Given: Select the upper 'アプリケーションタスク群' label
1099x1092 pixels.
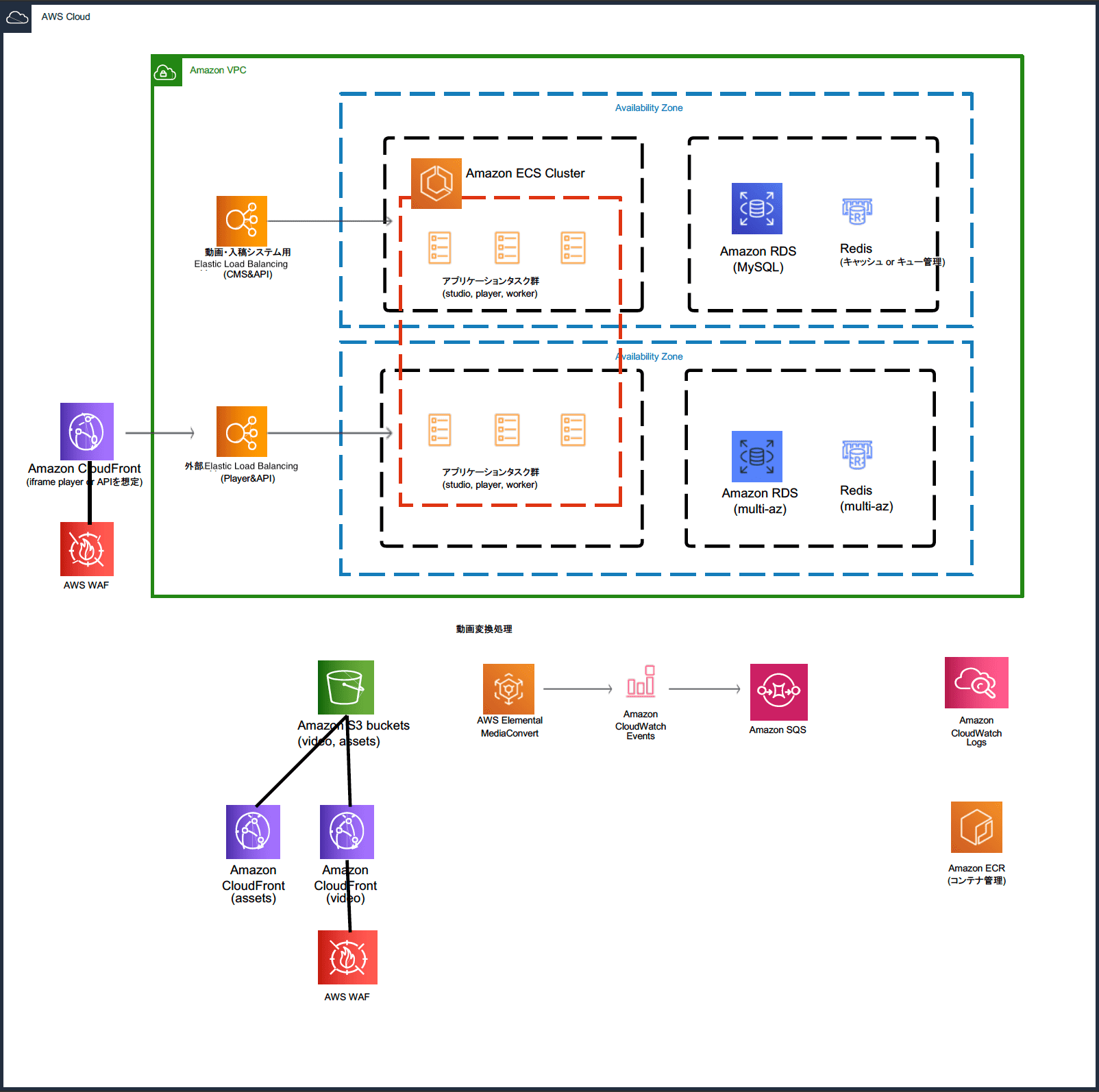Looking at the screenshot, I should pyautogui.click(x=491, y=281).
